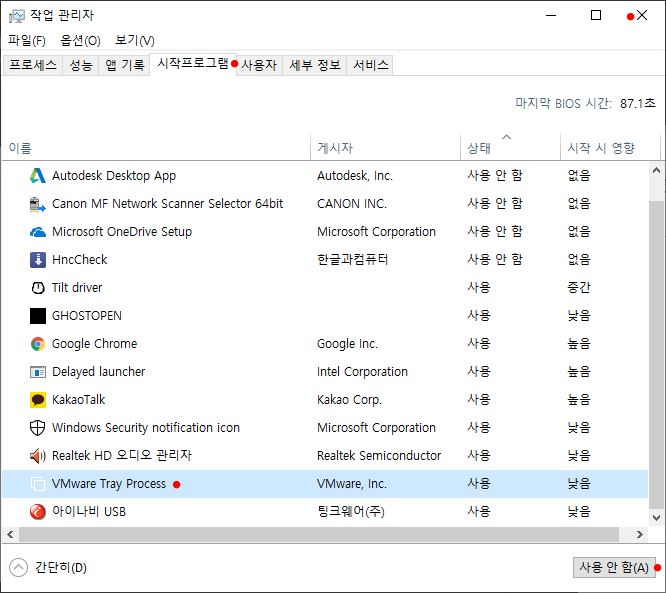Click the Google Chrome icon
This screenshot has width=666, height=593.
[38, 344]
